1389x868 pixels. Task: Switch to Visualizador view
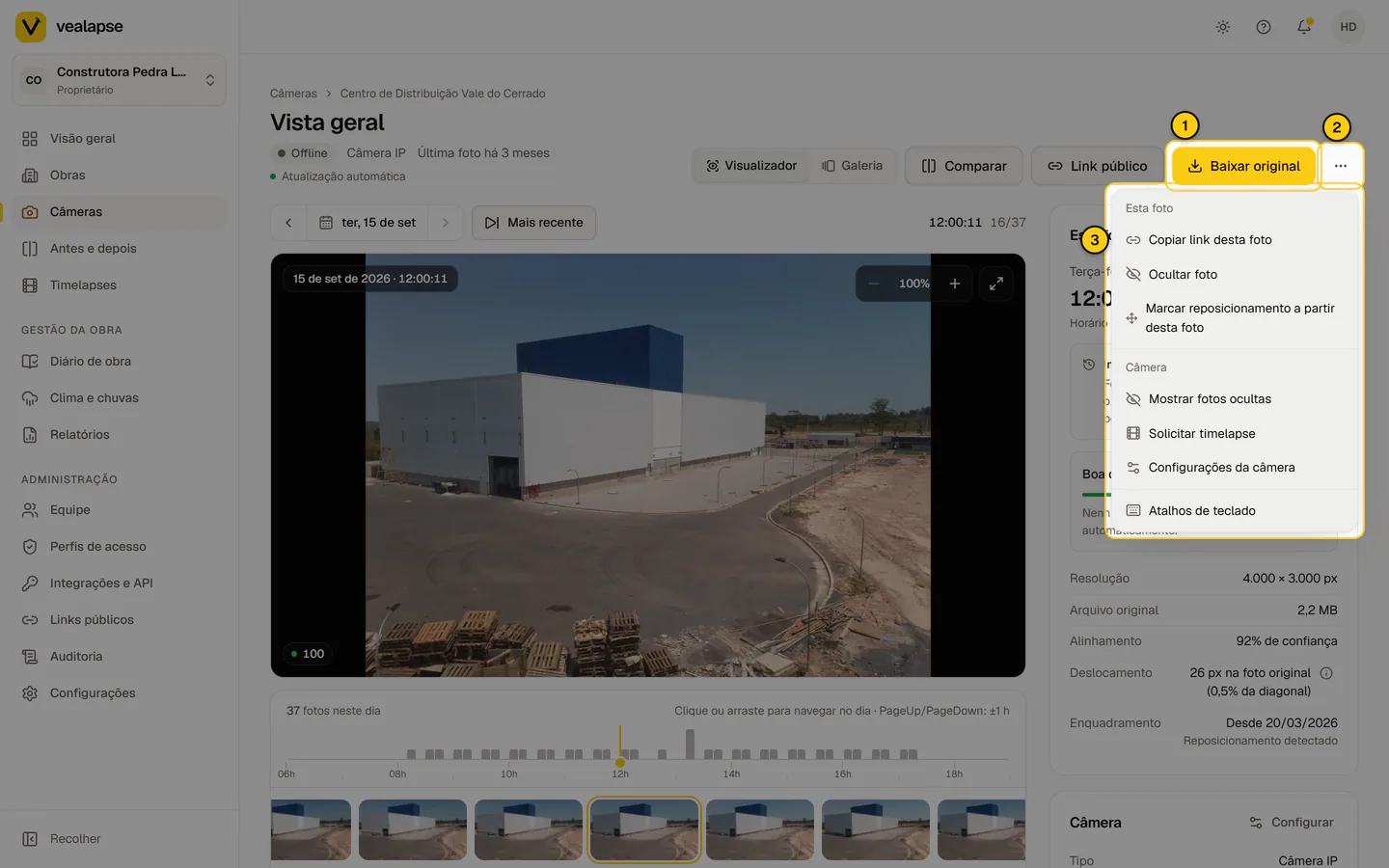(x=751, y=166)
